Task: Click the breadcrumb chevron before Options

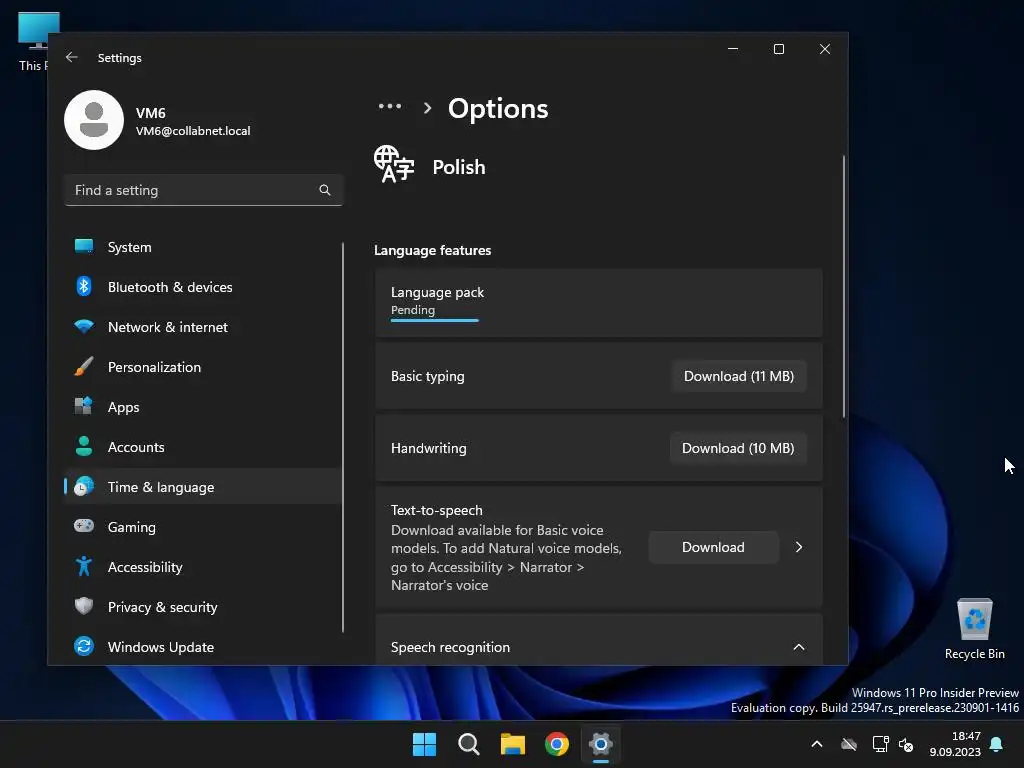Action: coord(427,108)
